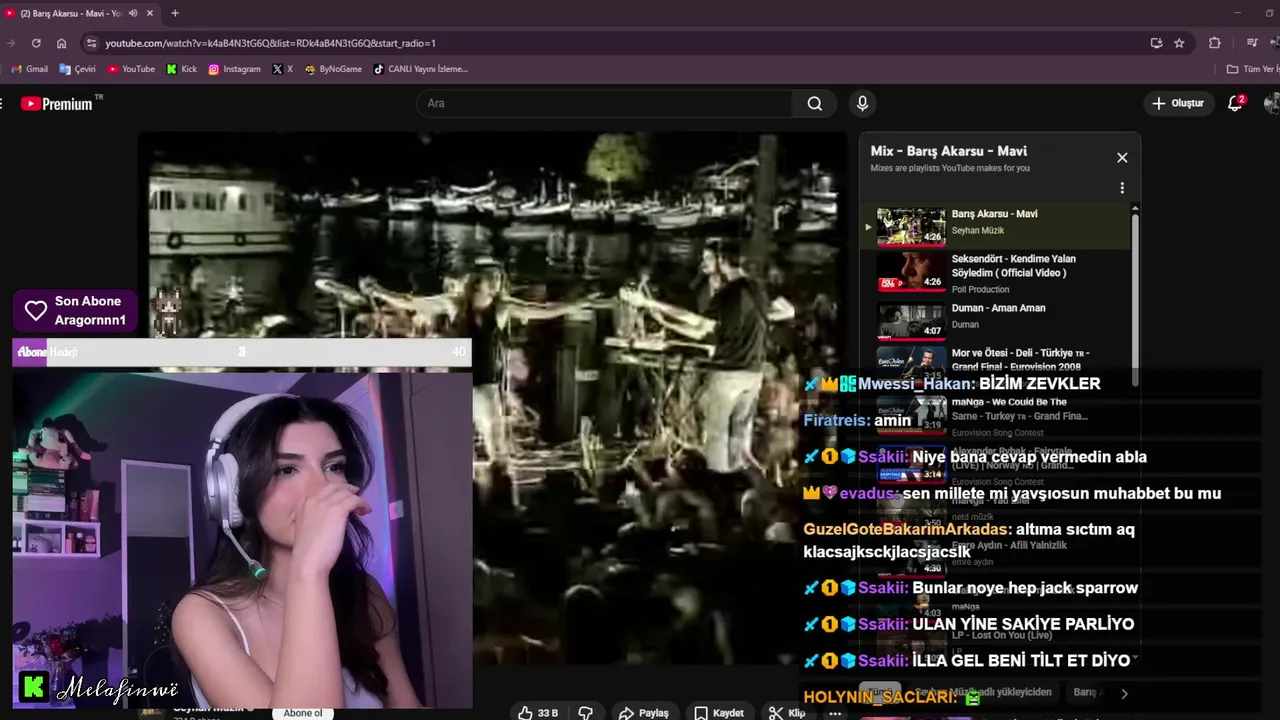Screen dimensions: 1280x720
Task: Click GuzelGoteBakarimArkadas chat username
Action: [906, 530]
